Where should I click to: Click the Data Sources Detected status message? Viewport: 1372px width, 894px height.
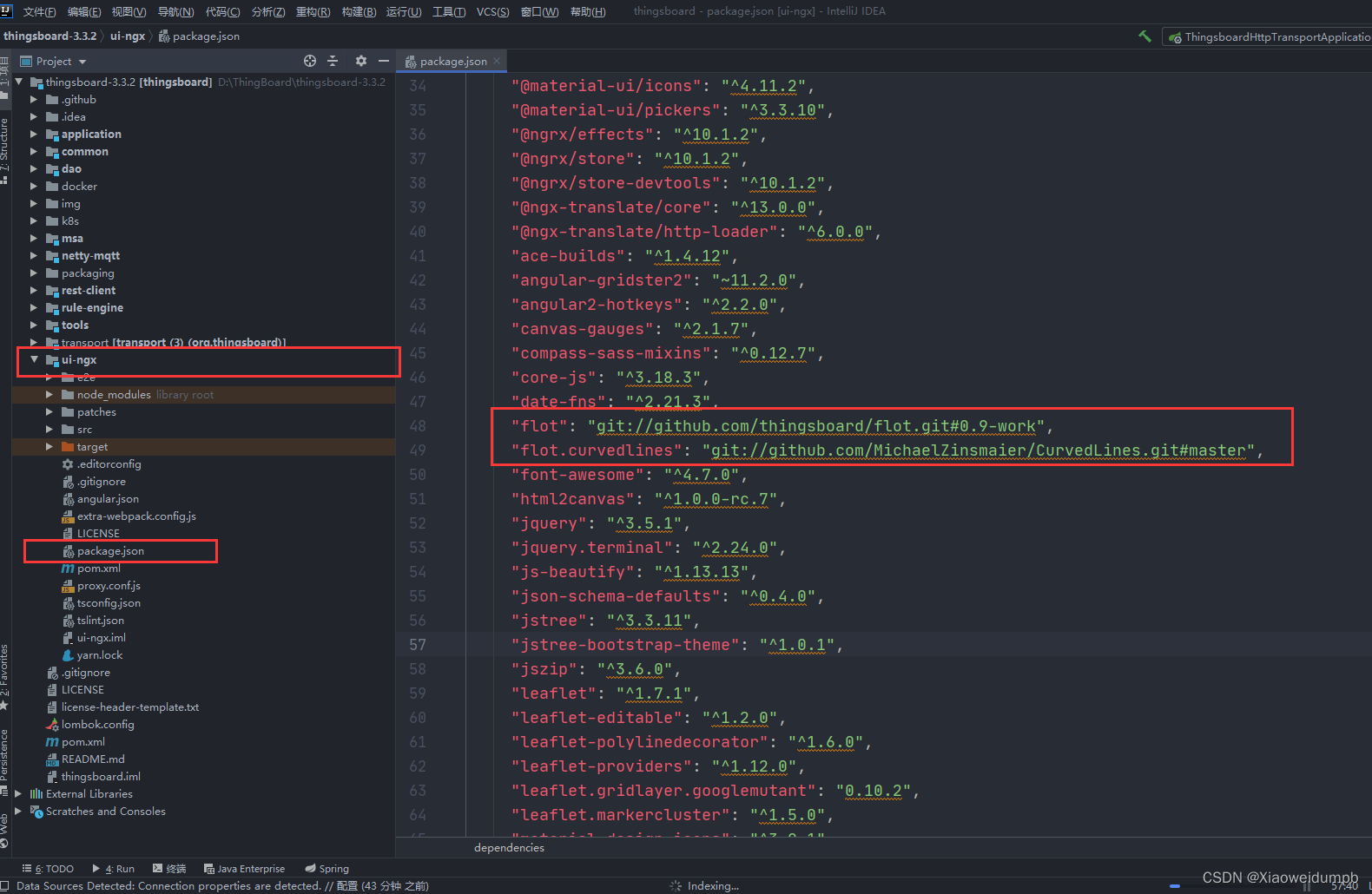pyautogui.click(x=222, y=885)
